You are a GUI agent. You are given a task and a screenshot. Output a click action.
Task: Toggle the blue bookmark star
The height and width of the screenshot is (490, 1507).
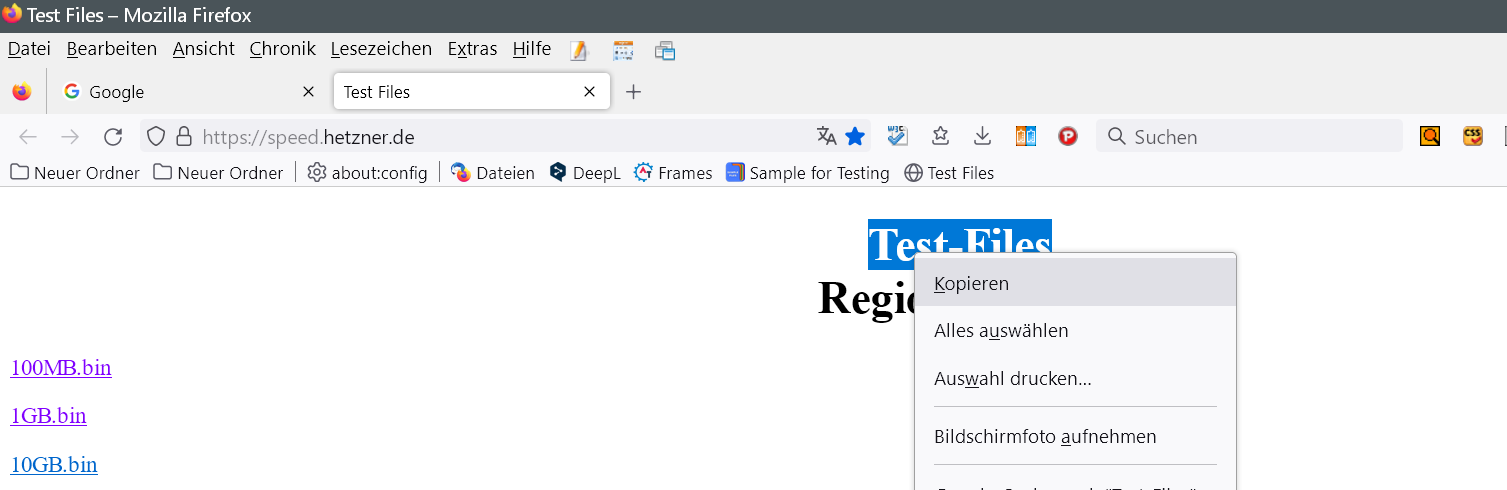855,136
